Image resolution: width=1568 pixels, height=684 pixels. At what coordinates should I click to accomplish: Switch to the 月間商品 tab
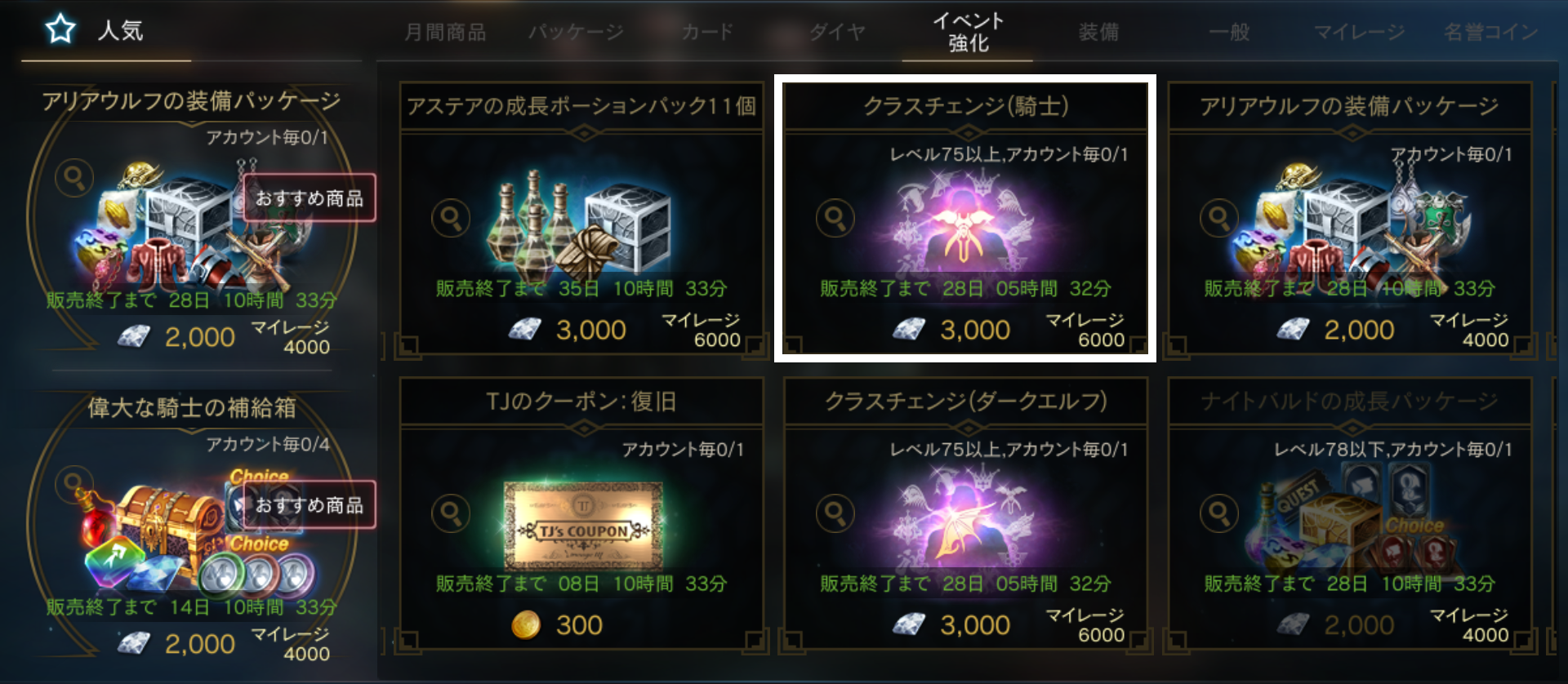tap(446, 32)
